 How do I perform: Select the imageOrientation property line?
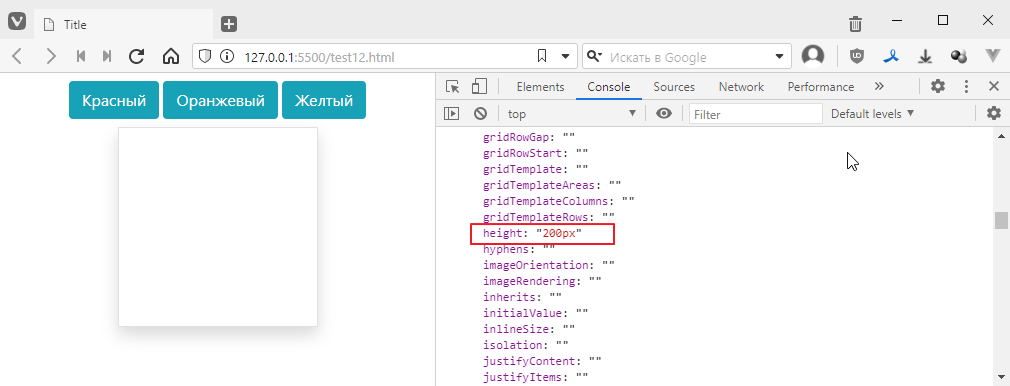[549, 265]
